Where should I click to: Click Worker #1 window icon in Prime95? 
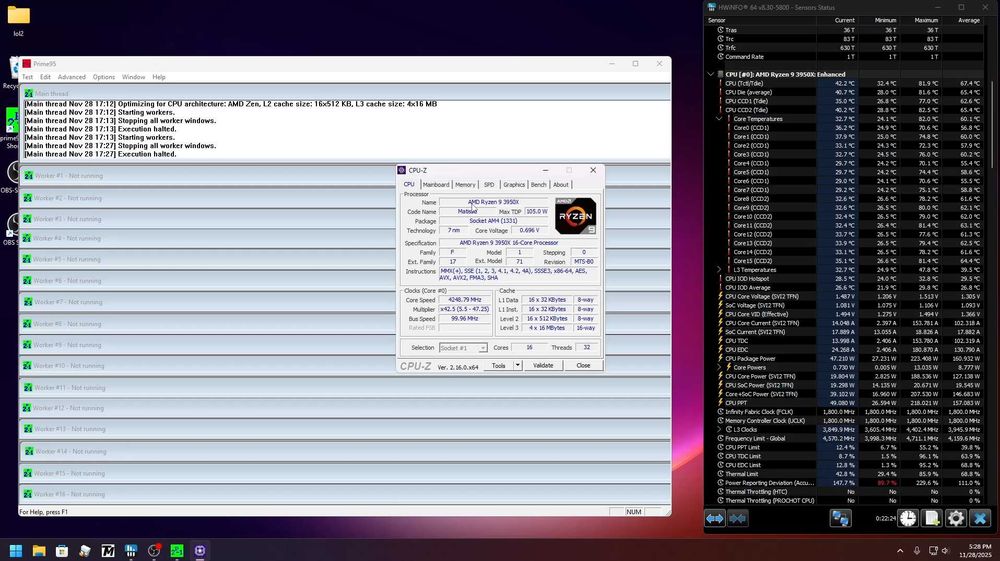tap(27, 175)
